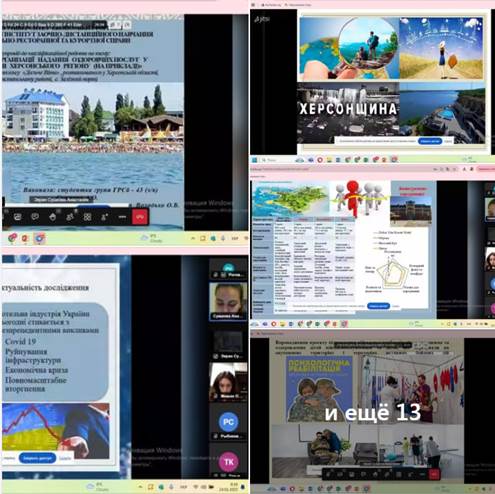Image resolution: width=495 pixels, height=494 pixels.
Task: Raise hand in the resort-slide meeting toolbar
Action: coord(53,217)
